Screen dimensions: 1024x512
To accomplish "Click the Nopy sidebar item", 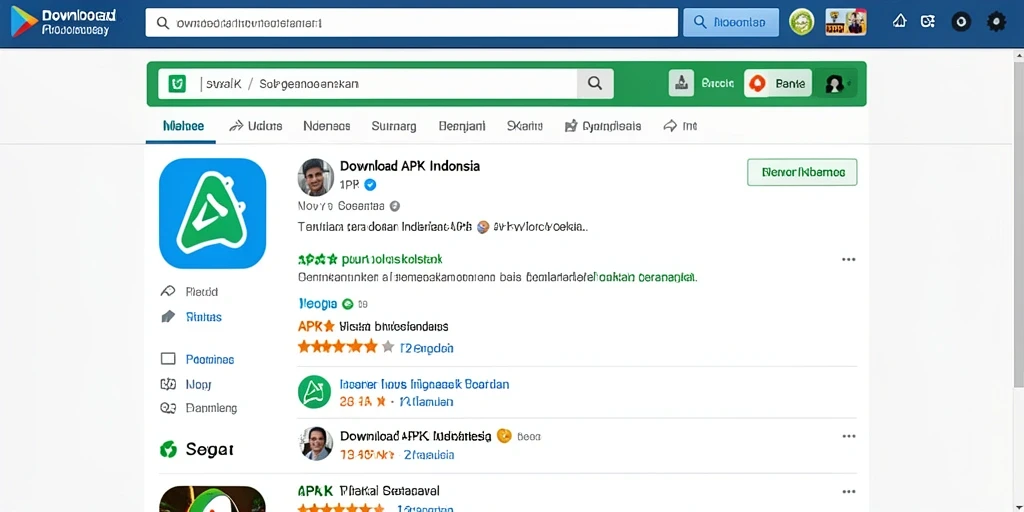I will pyautogui.click(x=186, y=385).
